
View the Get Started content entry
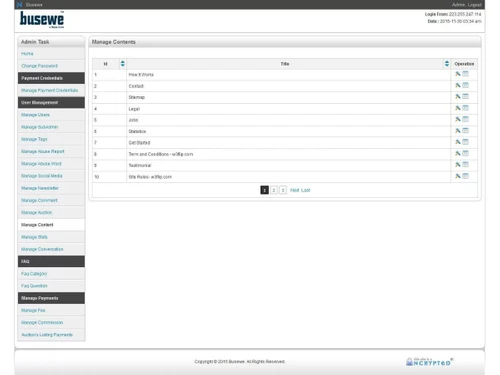point(465,142)
